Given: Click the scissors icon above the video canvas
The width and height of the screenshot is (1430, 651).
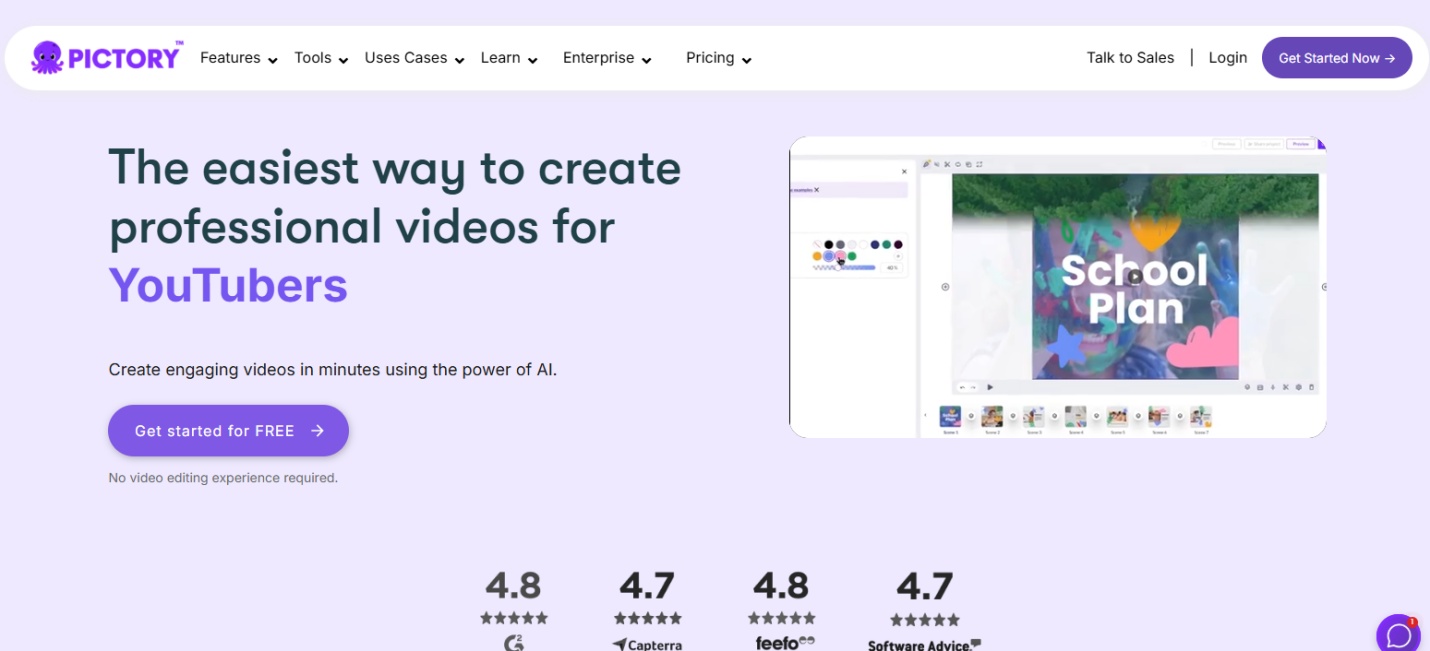Looking at the screenshot, I should (947, 164).
